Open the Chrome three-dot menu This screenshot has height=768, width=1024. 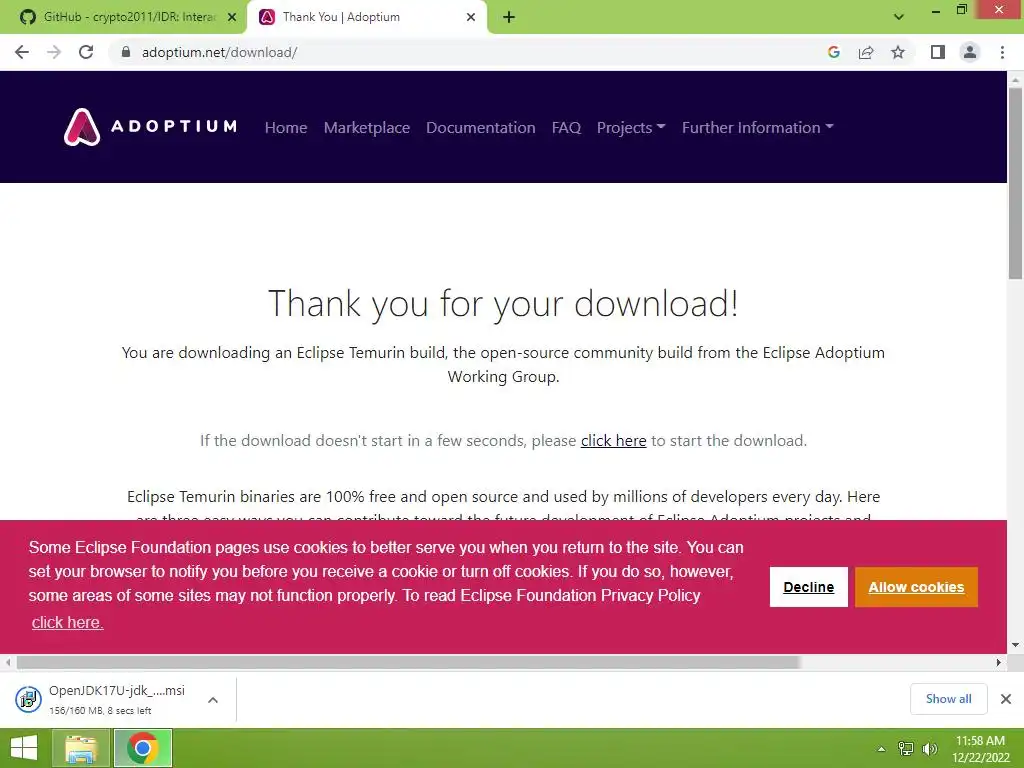[x=1002, y=52]
